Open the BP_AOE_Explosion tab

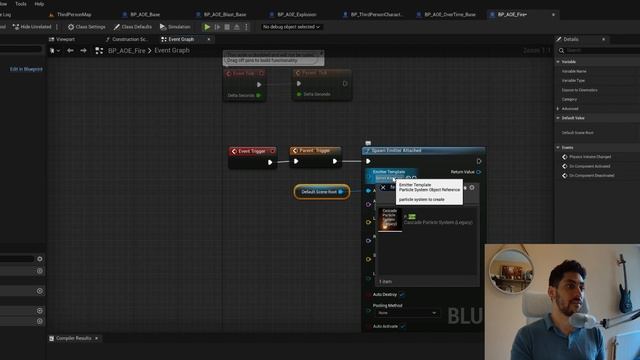293,15
